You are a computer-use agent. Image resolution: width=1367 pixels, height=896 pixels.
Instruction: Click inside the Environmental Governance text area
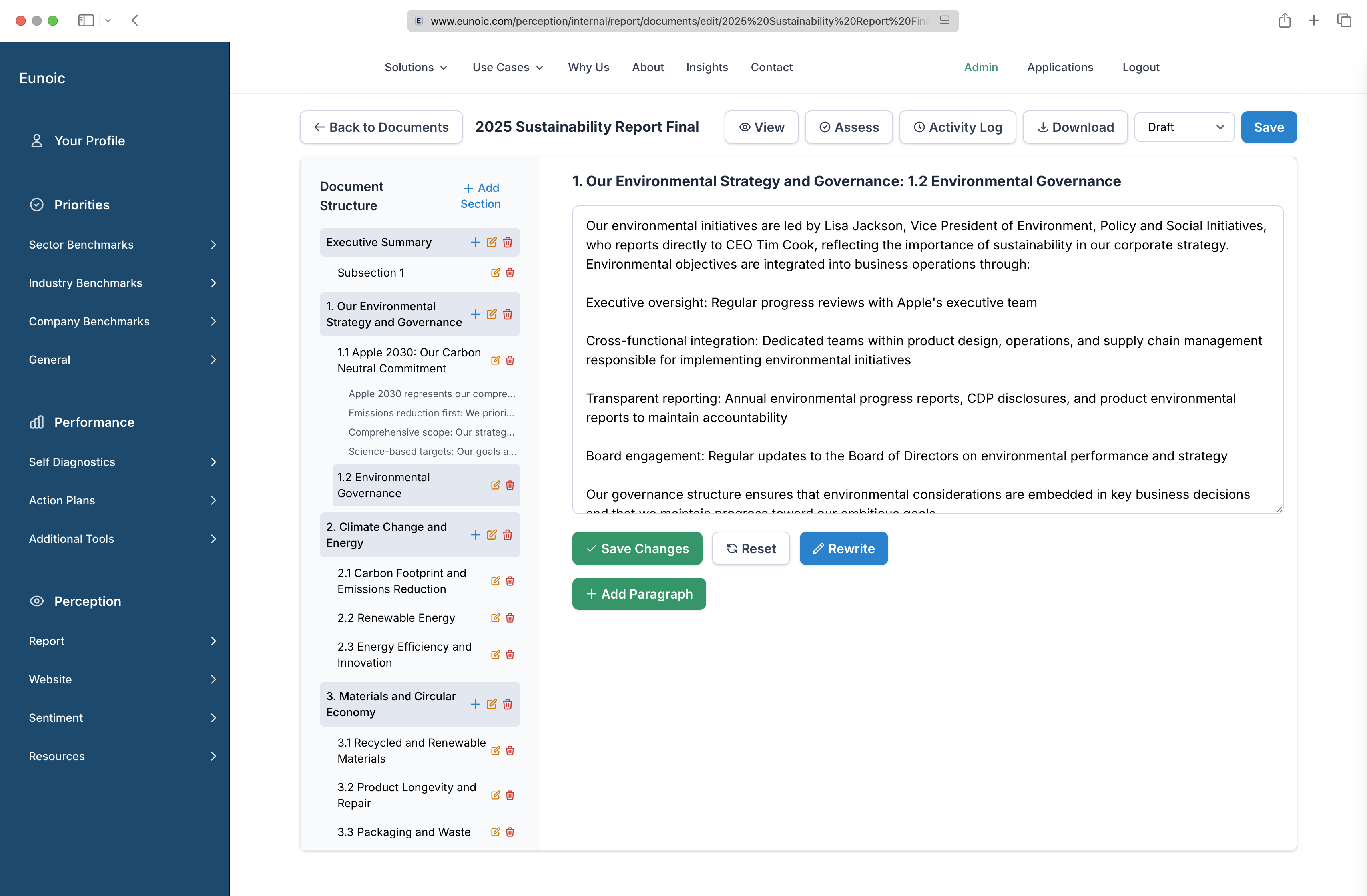pyautogui.click(x=928, y=360)
